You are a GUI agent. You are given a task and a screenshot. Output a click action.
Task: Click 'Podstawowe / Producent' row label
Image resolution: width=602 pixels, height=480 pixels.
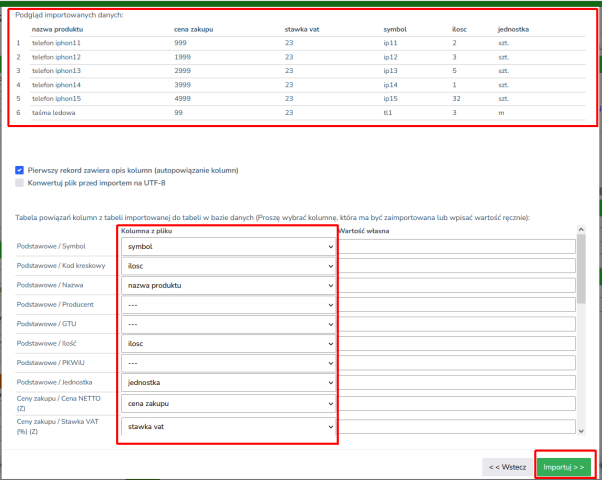coord(55,305)
